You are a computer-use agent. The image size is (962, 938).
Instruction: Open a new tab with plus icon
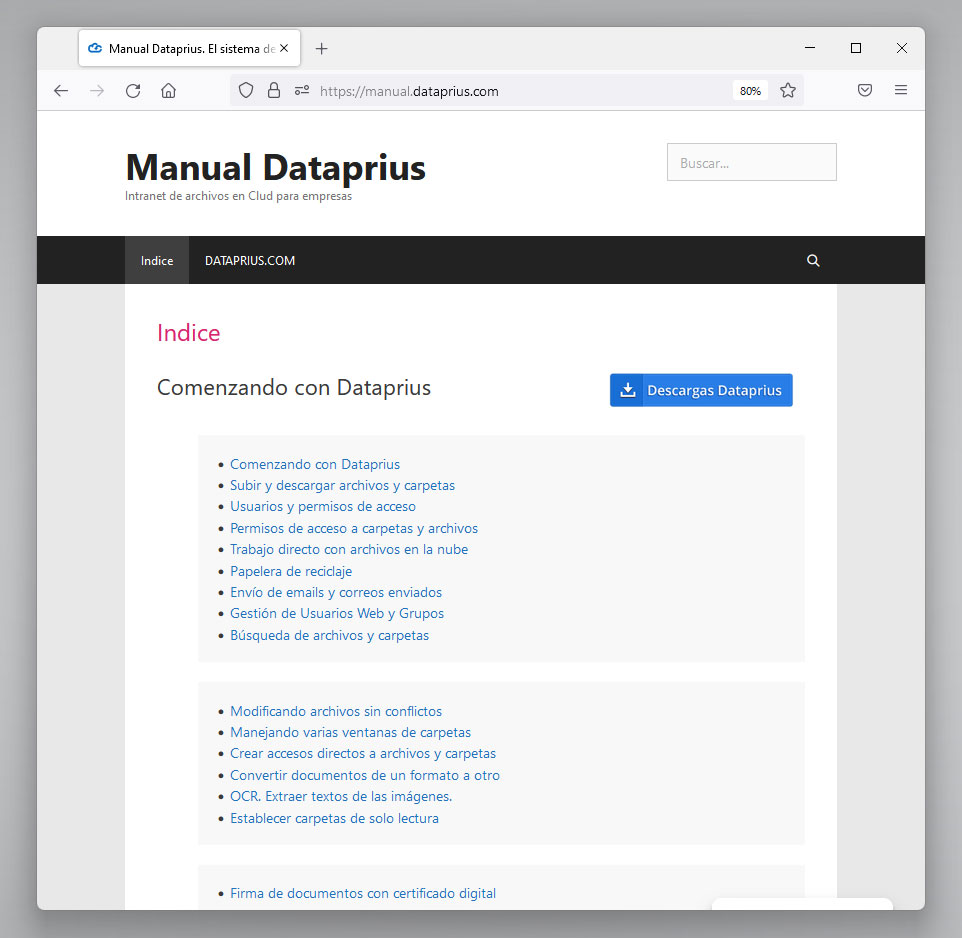(x=321, y=48)
